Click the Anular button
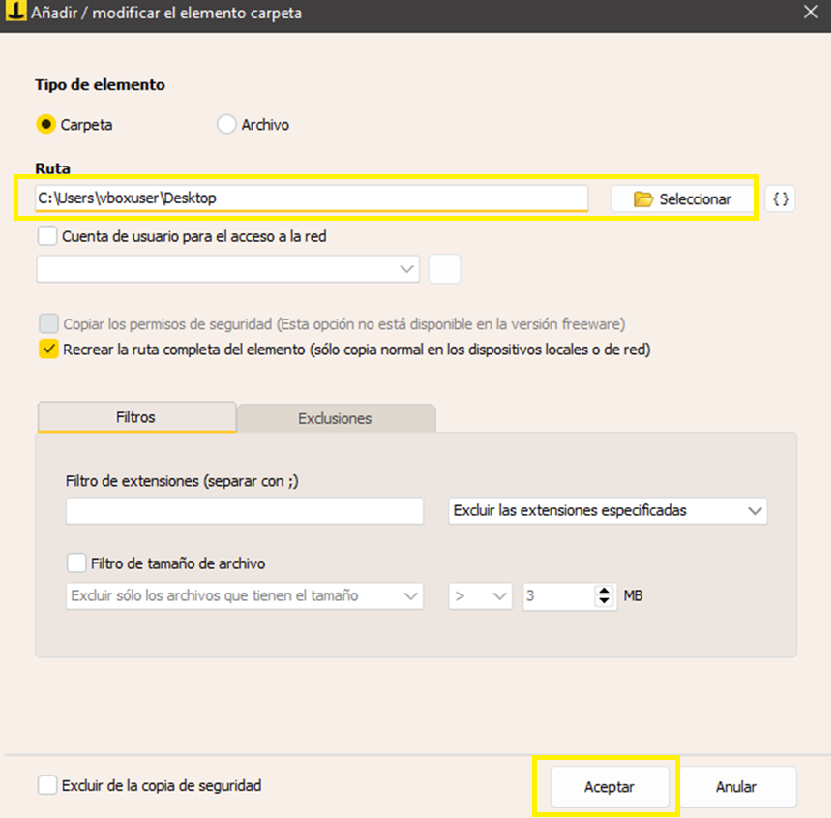Screen dimensions: 831x818 (x=736, y=787)
